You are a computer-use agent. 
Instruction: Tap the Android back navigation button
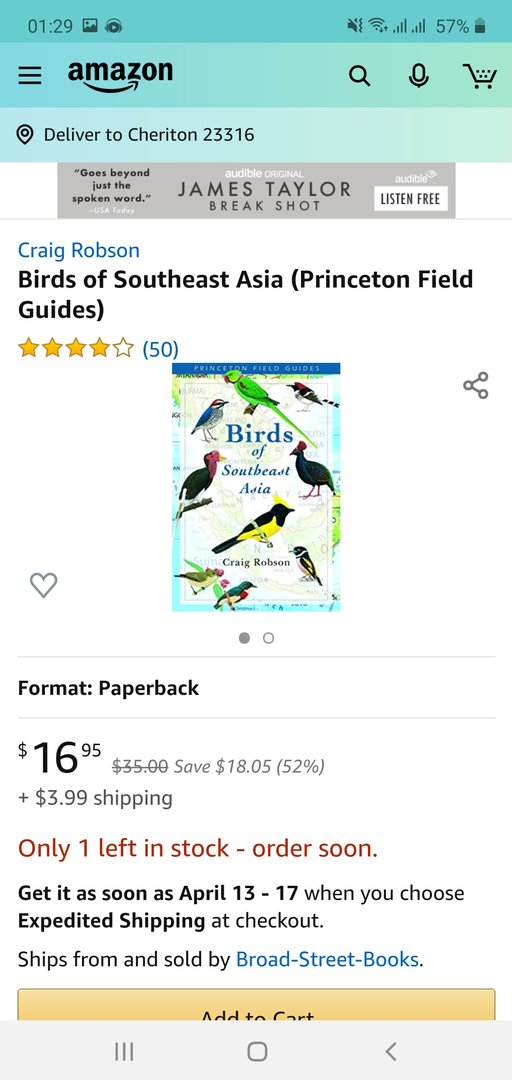[391, 1051]
